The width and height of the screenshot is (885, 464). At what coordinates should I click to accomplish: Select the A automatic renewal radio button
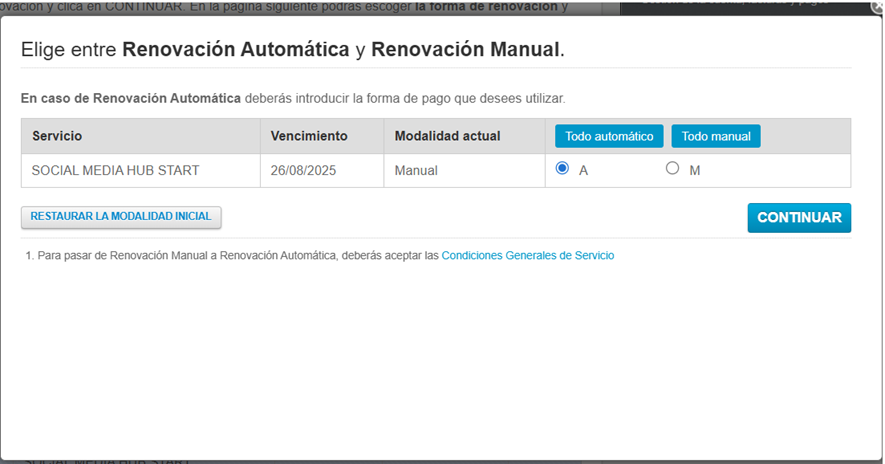click(x=562, y=168)
